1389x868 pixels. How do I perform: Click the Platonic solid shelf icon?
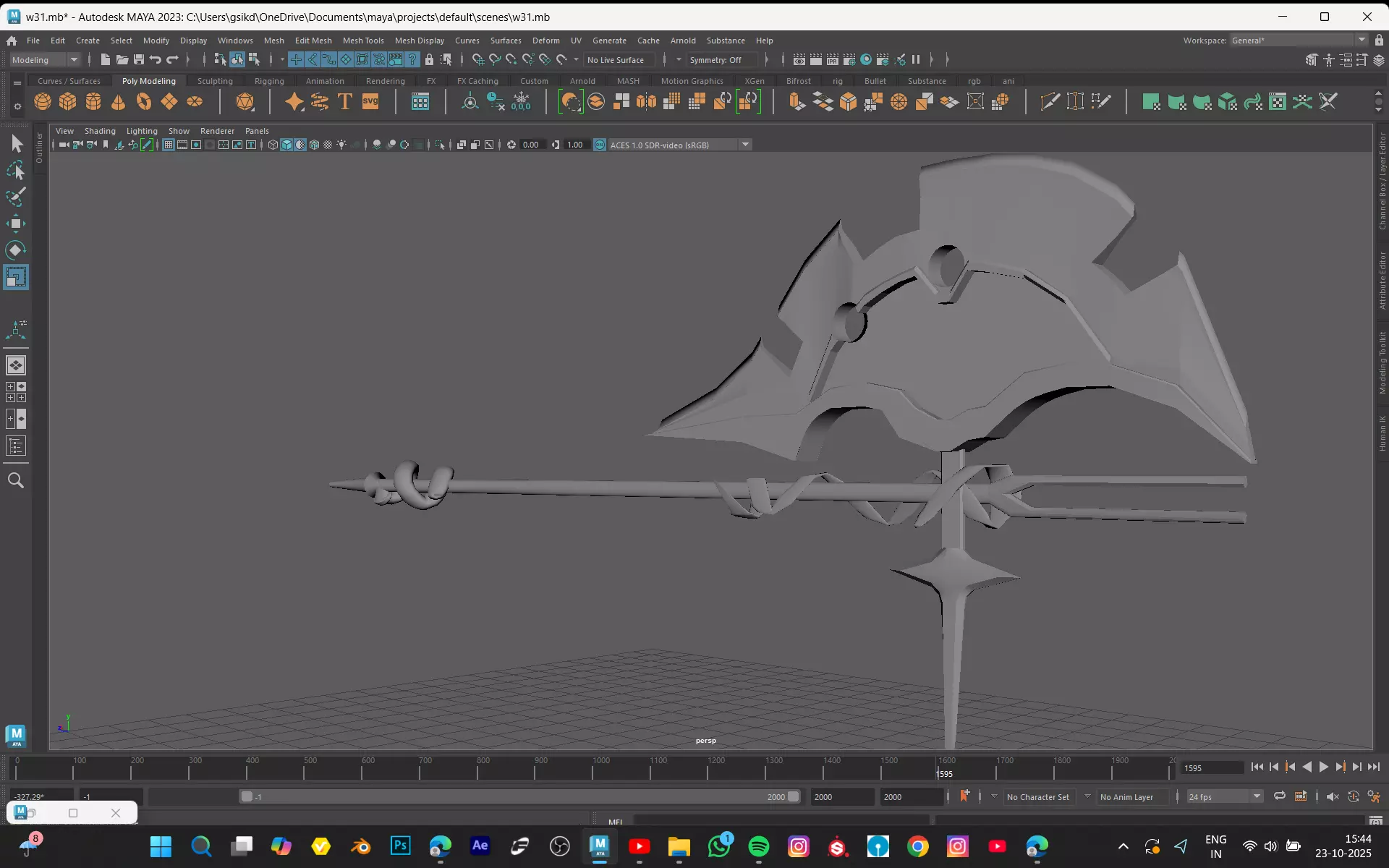coord(245,102)
